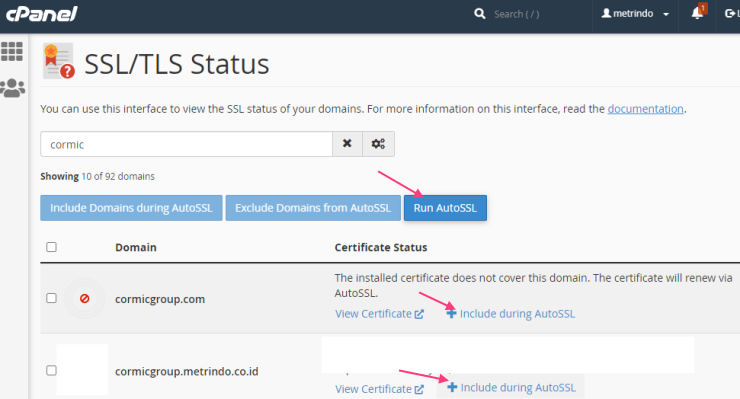Clear the domain filter with X
740x399 pixels.
[347, 144]
